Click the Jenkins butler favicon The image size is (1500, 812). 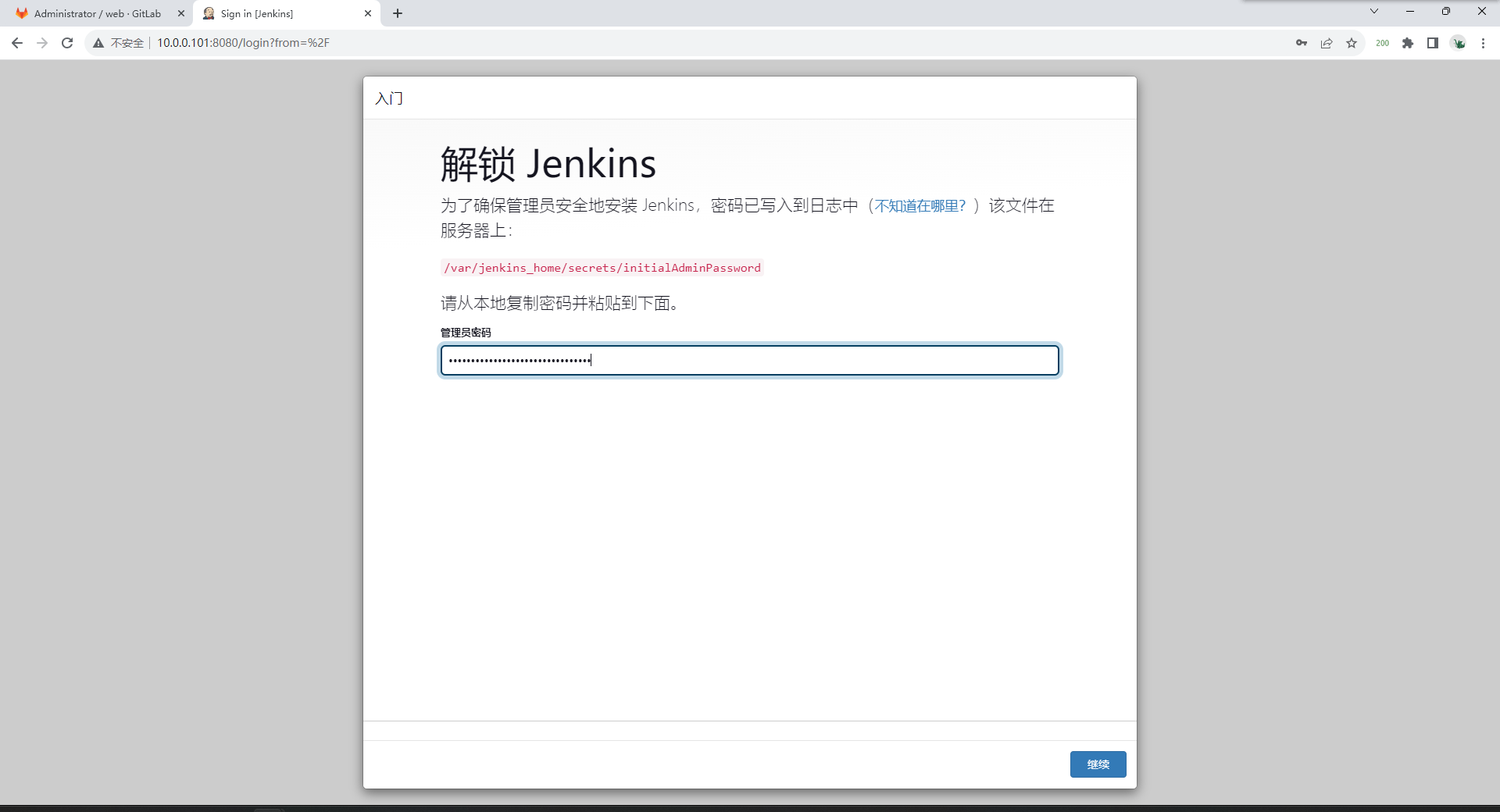click(209, 13)
